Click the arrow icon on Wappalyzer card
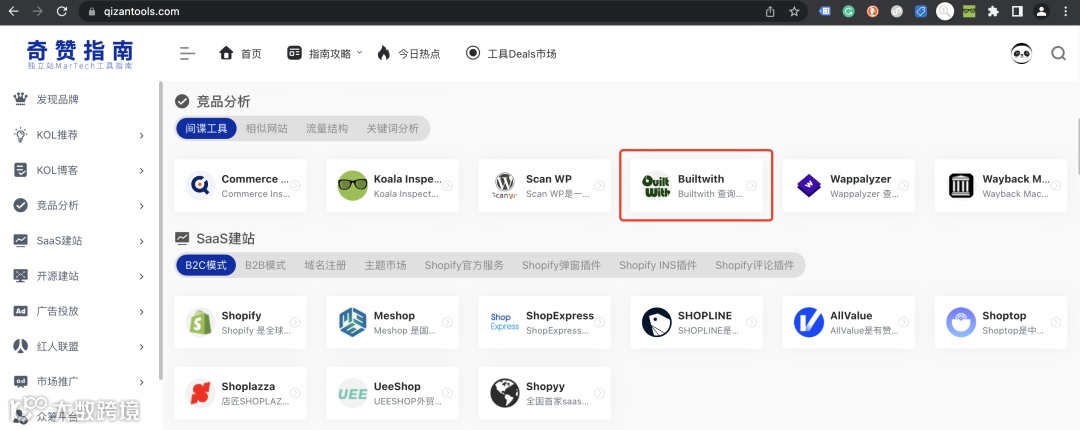The height and width of the screenshot is (430, 1080). pyautogui.click(x=904, y=185)
